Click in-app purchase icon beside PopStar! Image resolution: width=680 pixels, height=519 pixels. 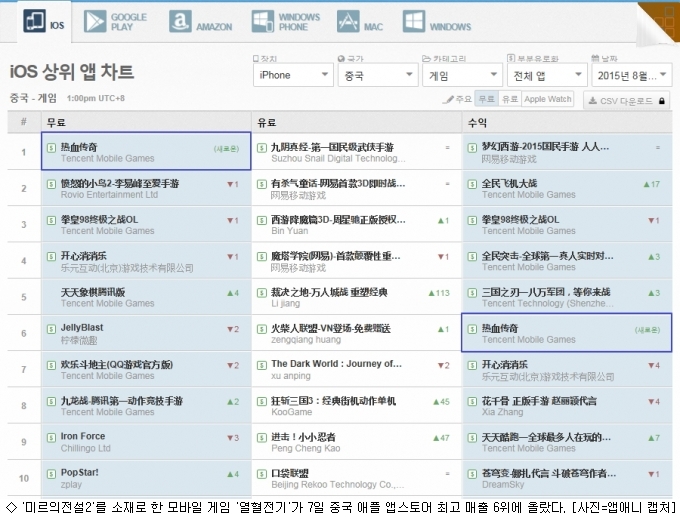click(x=51, y=474)
